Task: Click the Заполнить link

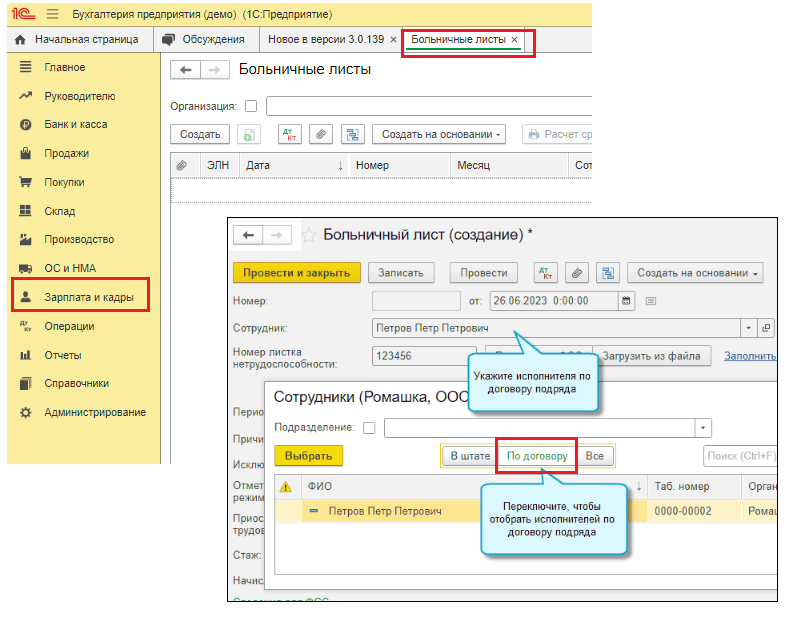Action: pyautogui.click(x=750, y=356)
